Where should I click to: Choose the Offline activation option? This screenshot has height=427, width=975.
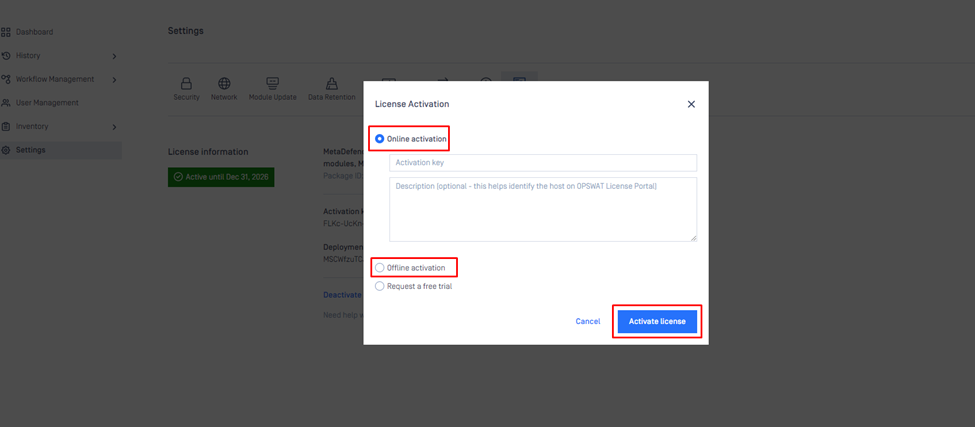click(379, 268)
